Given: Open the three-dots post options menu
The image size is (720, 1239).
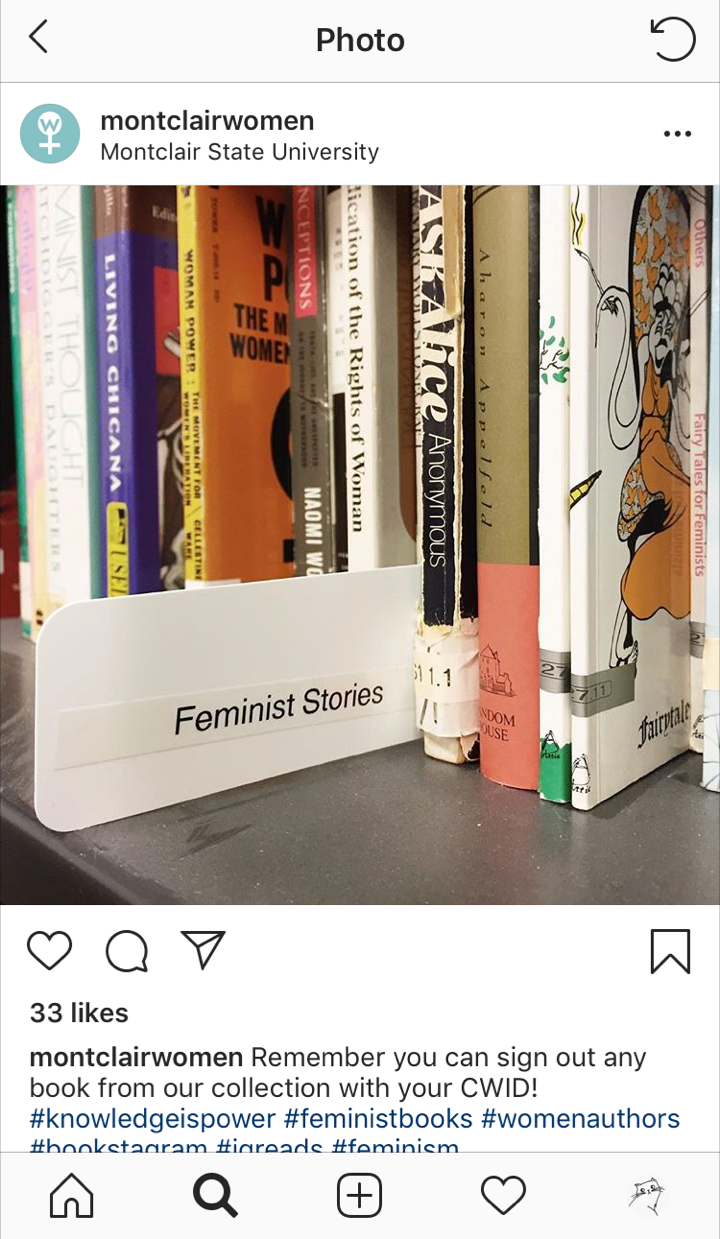Looking at the screenshot, I should (x=677, y=134).
